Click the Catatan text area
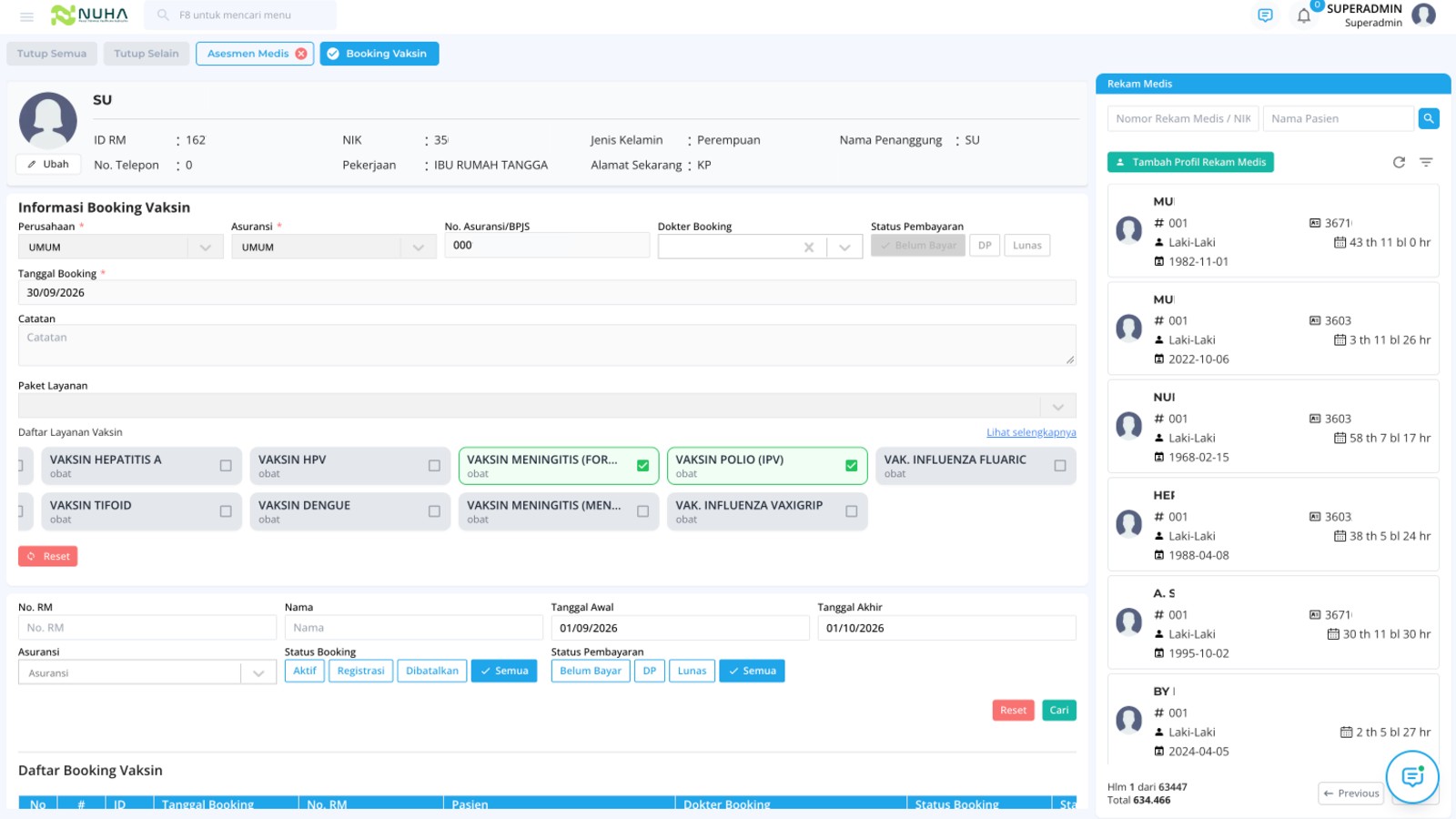The height and width of the screenshot is (819, 1456). point(547,346)
